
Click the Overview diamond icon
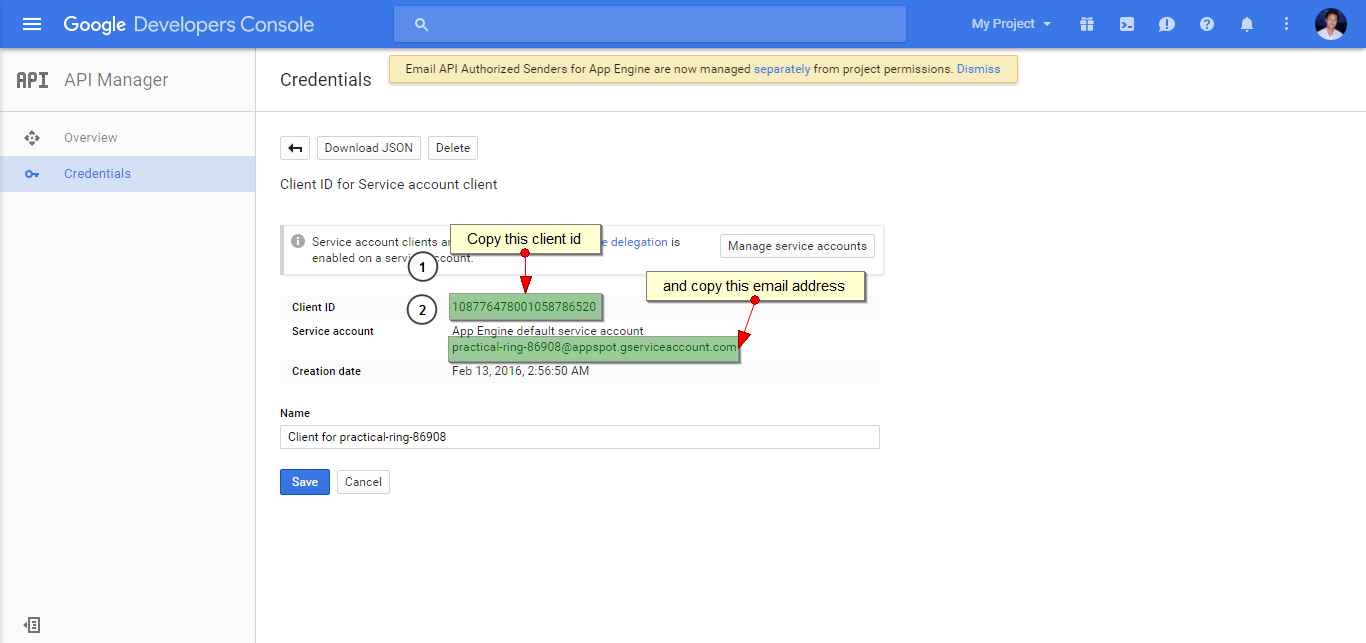point(32,138)
